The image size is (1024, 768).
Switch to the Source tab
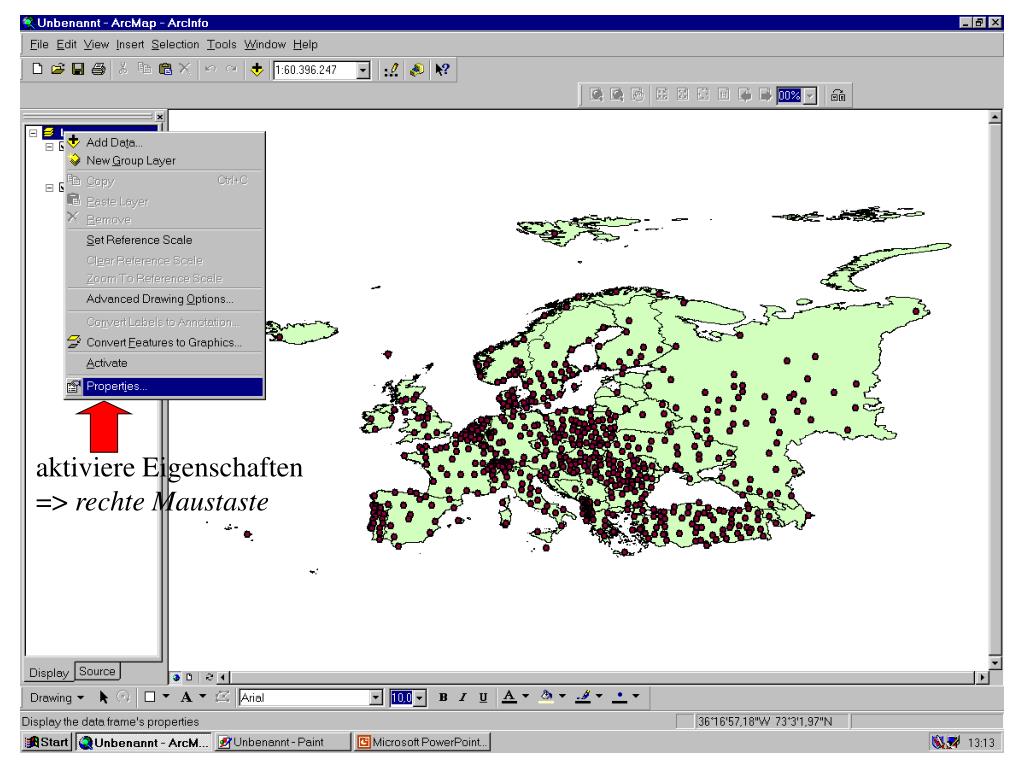[97, 671]
